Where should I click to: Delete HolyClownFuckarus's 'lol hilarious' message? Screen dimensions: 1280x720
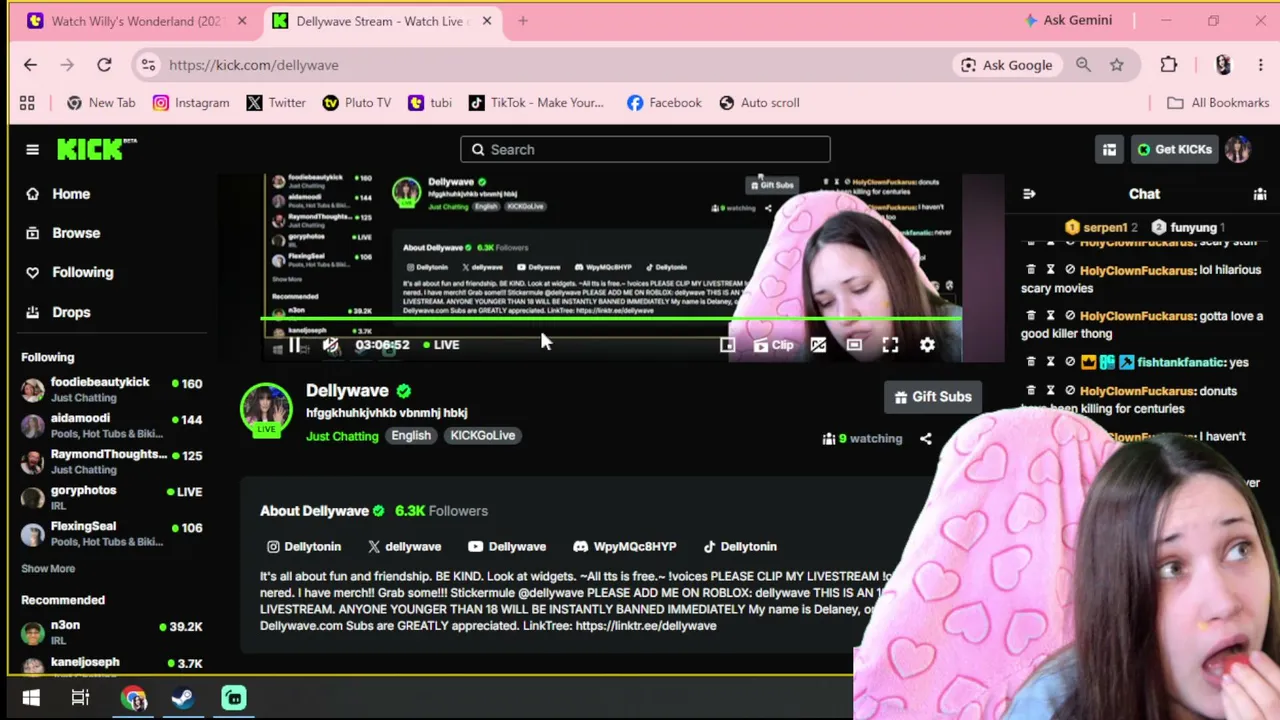(x=1031, y=270)
